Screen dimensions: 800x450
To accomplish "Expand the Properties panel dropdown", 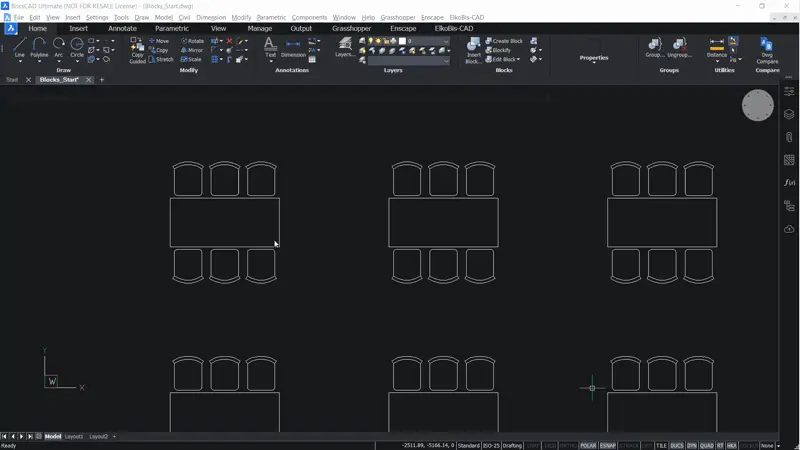I will 594,63.
